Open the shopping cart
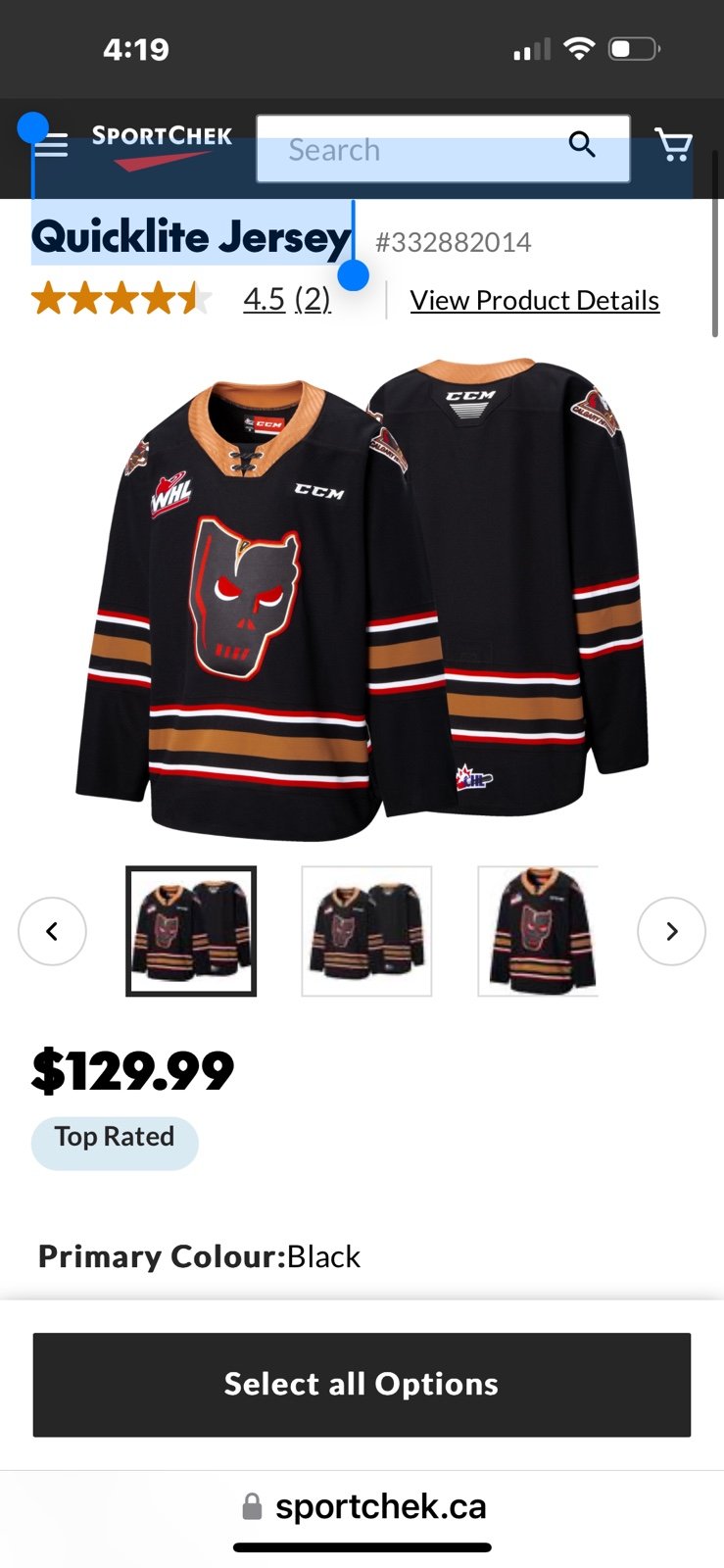The width and height of the screenshot is (724, 1568). tap(673, 145)
